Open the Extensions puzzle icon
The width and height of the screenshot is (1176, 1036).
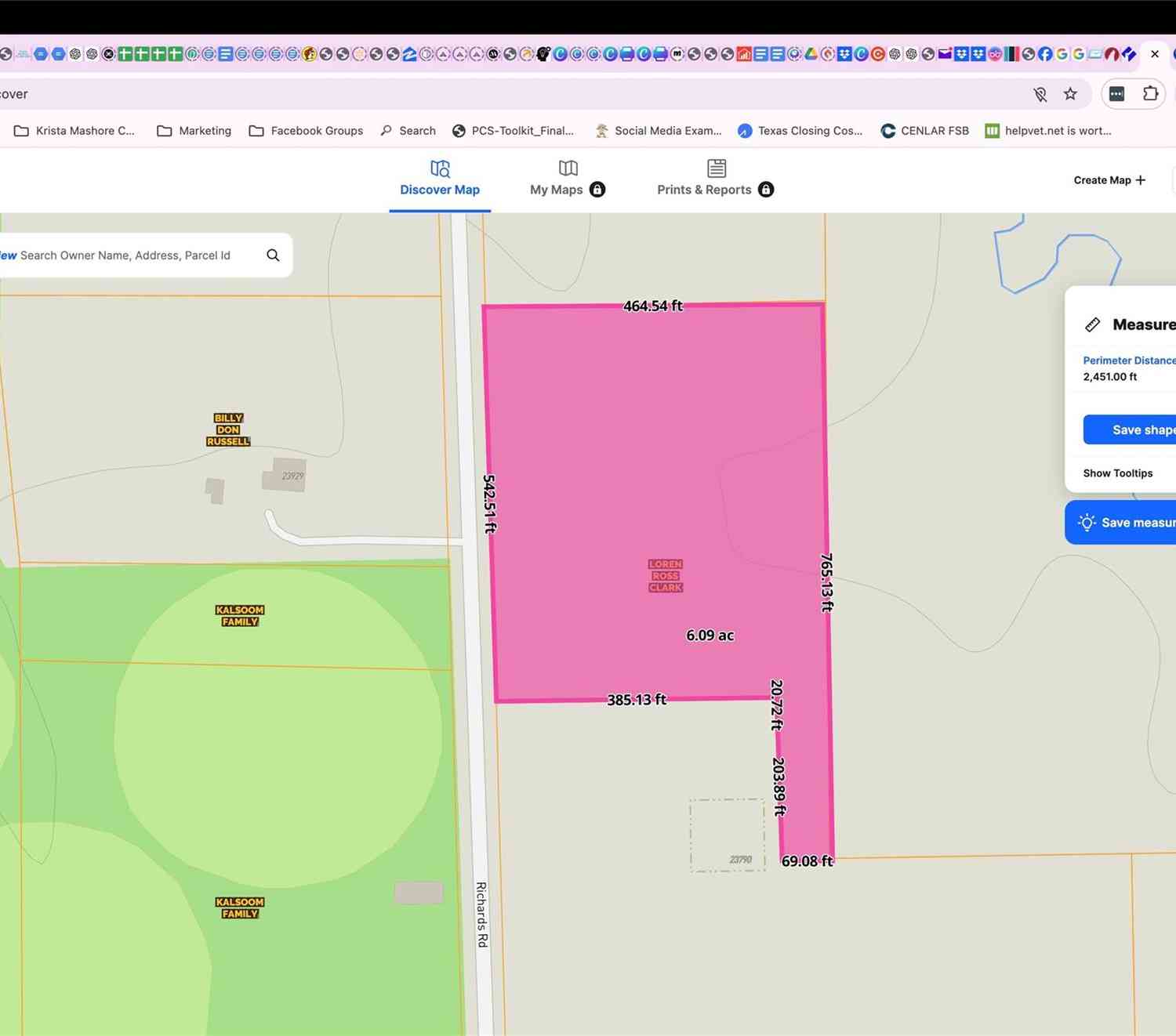[1150, 94]
